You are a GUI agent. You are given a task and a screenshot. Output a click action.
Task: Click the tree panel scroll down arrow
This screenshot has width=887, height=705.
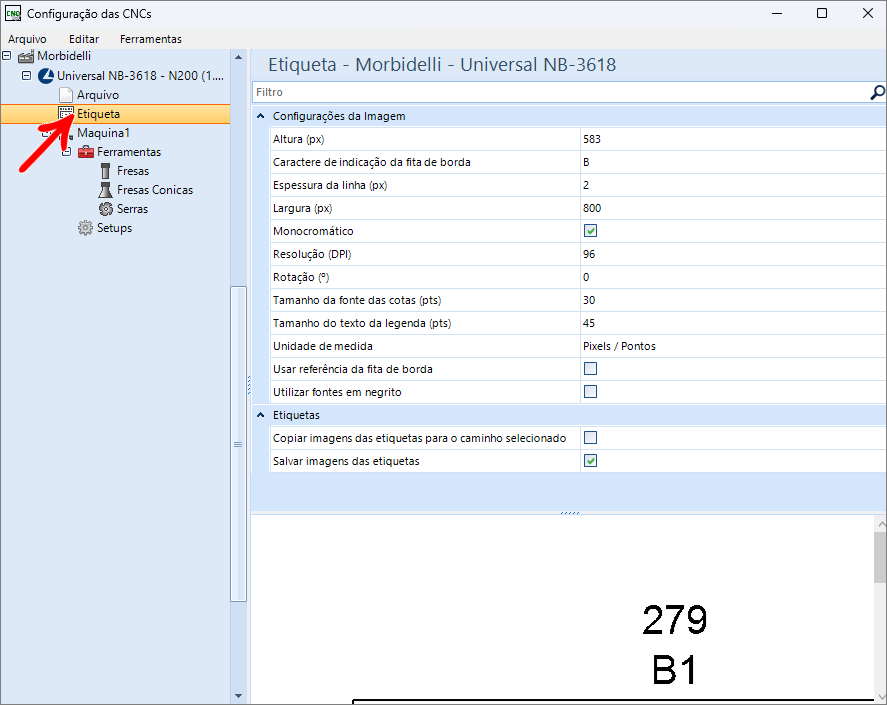coord(238,696)
